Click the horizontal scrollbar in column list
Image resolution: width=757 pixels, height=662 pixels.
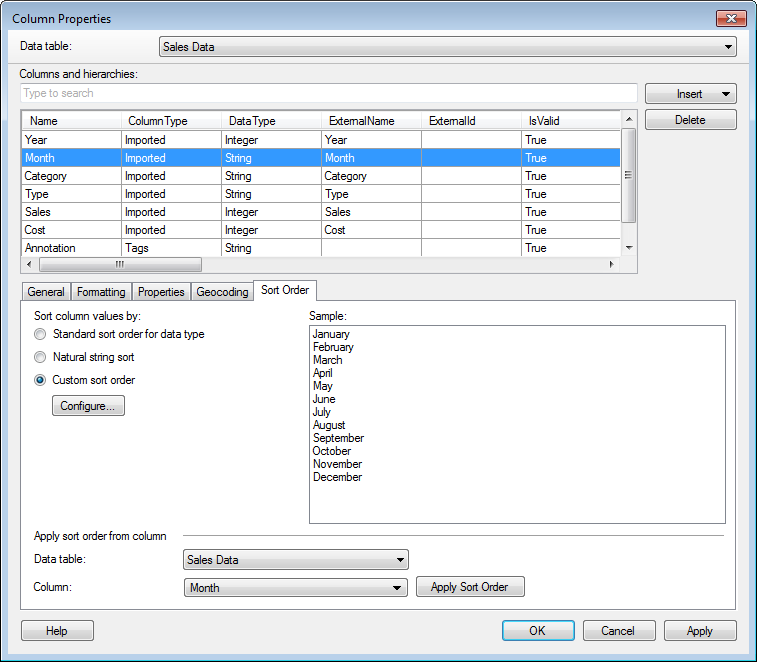[x=120, y=265]
